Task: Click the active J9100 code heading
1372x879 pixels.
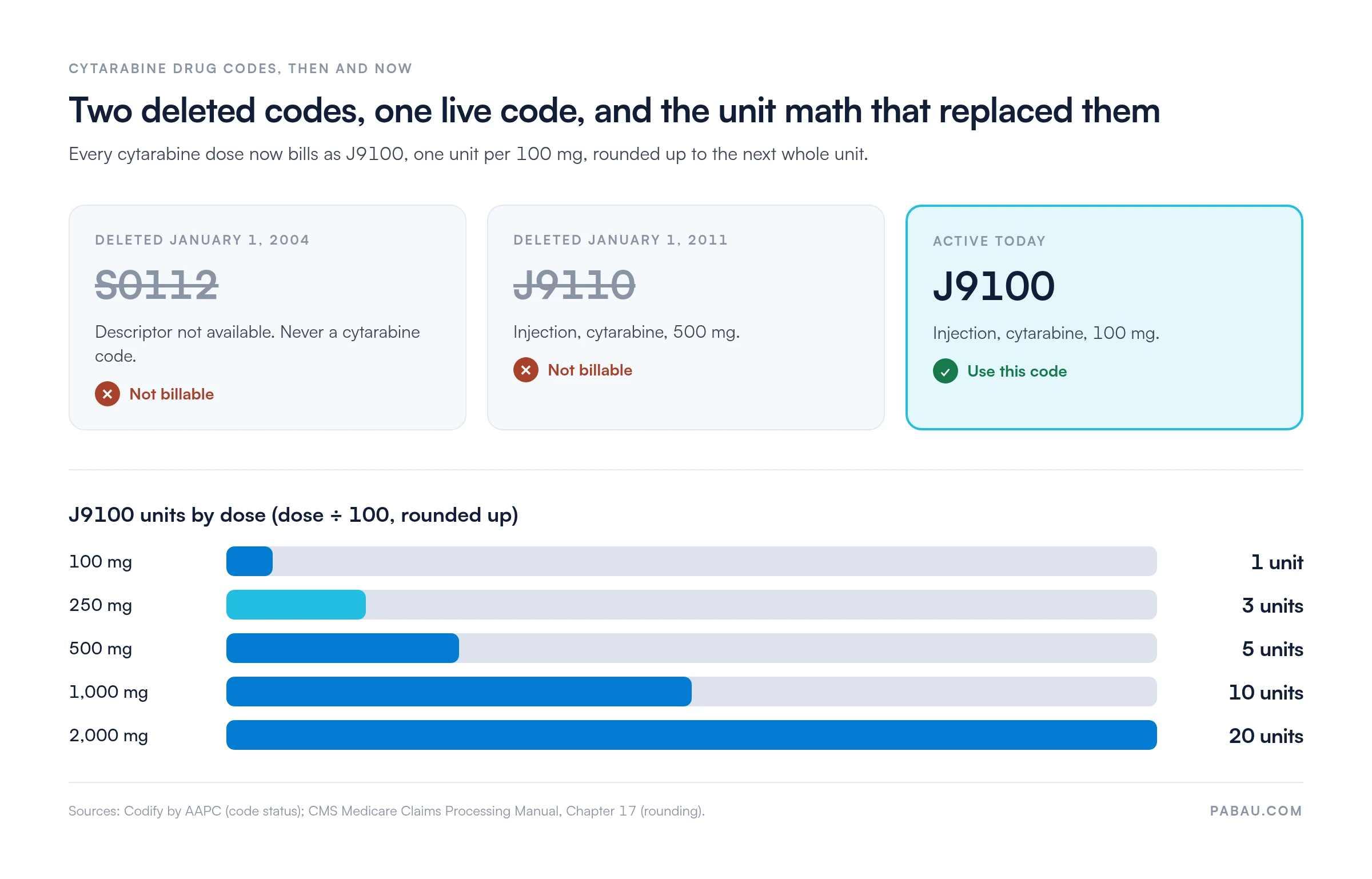Action: [994, 286]
